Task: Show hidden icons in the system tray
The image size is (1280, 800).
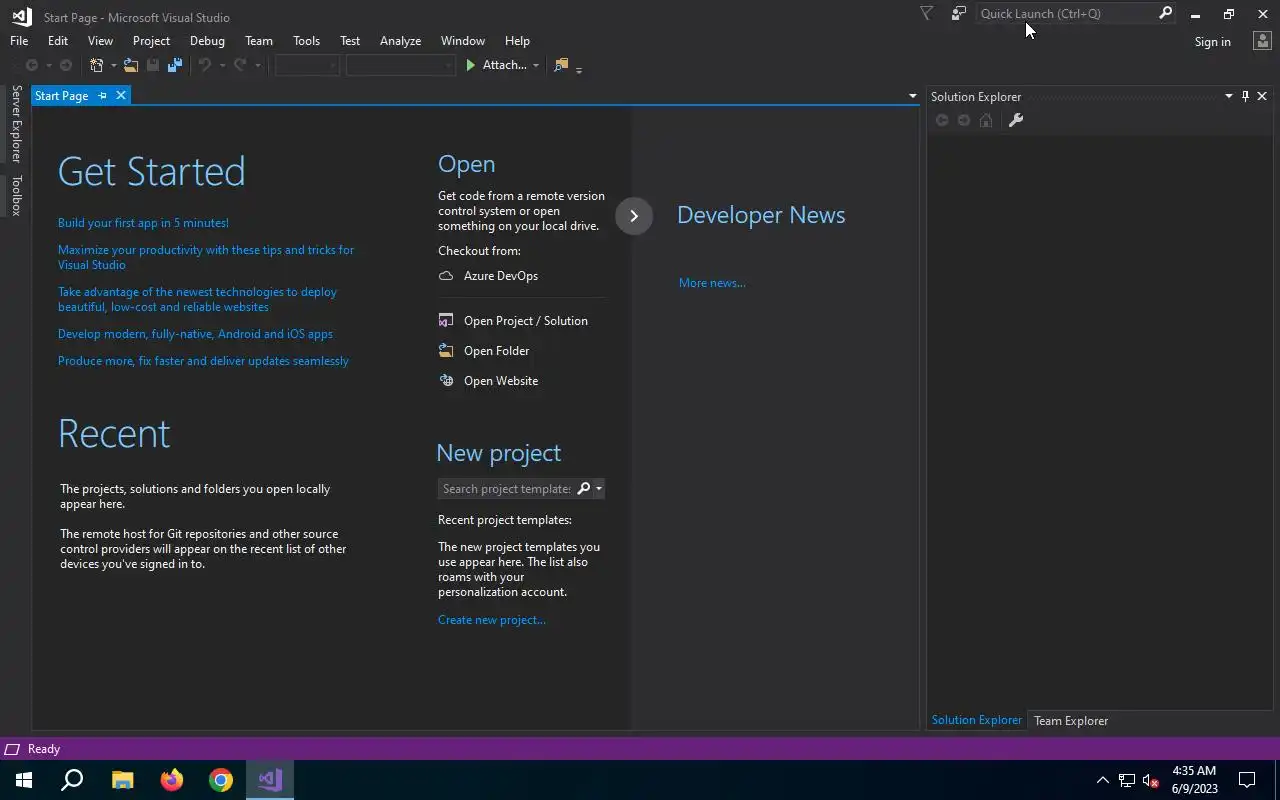Action: [x=1102, y=780]
